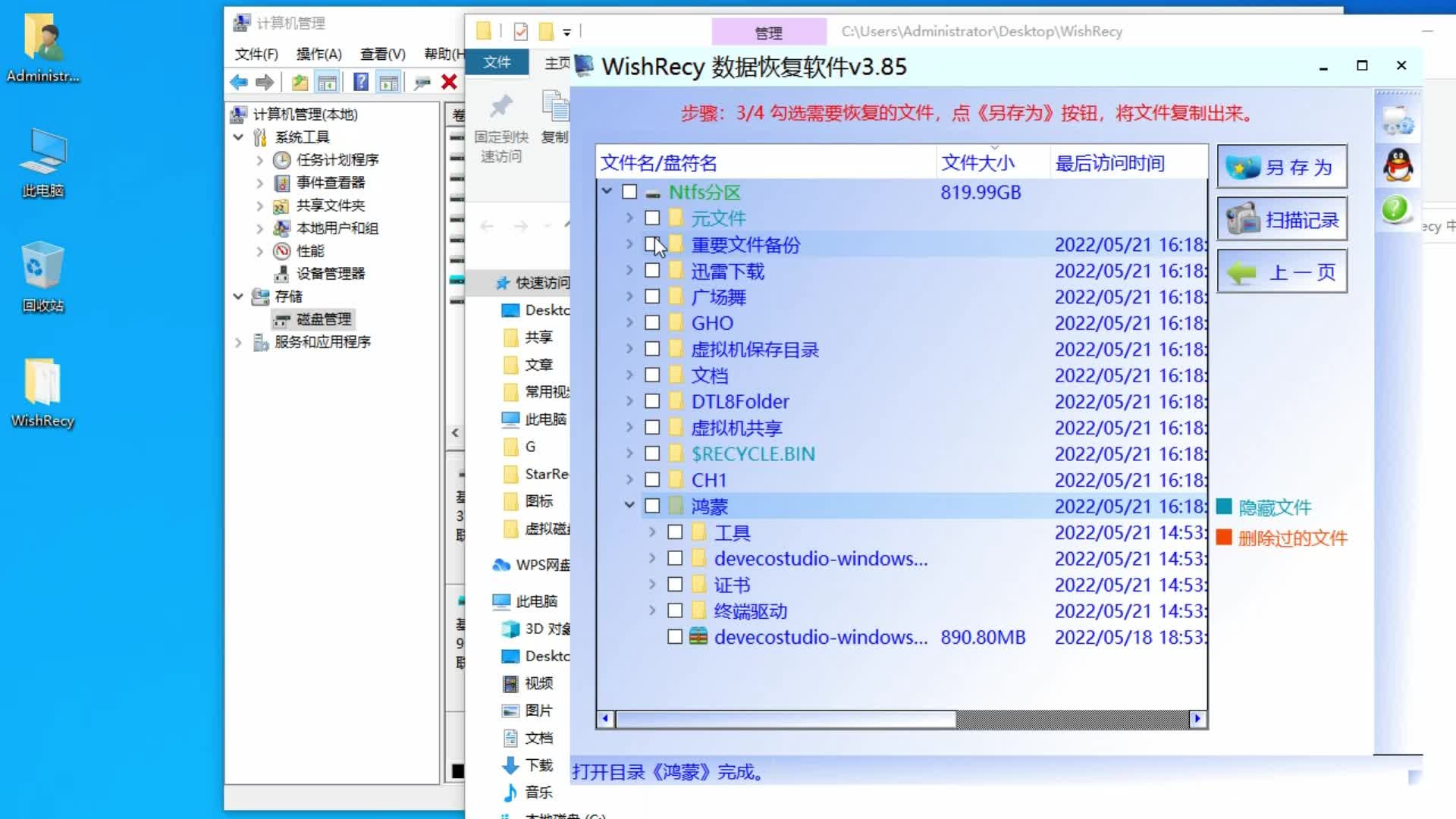Click the 上一页 previous page button
The width and height of the screenshot is (1456, 819).
pyautogui.click(x=1282, y=271)
